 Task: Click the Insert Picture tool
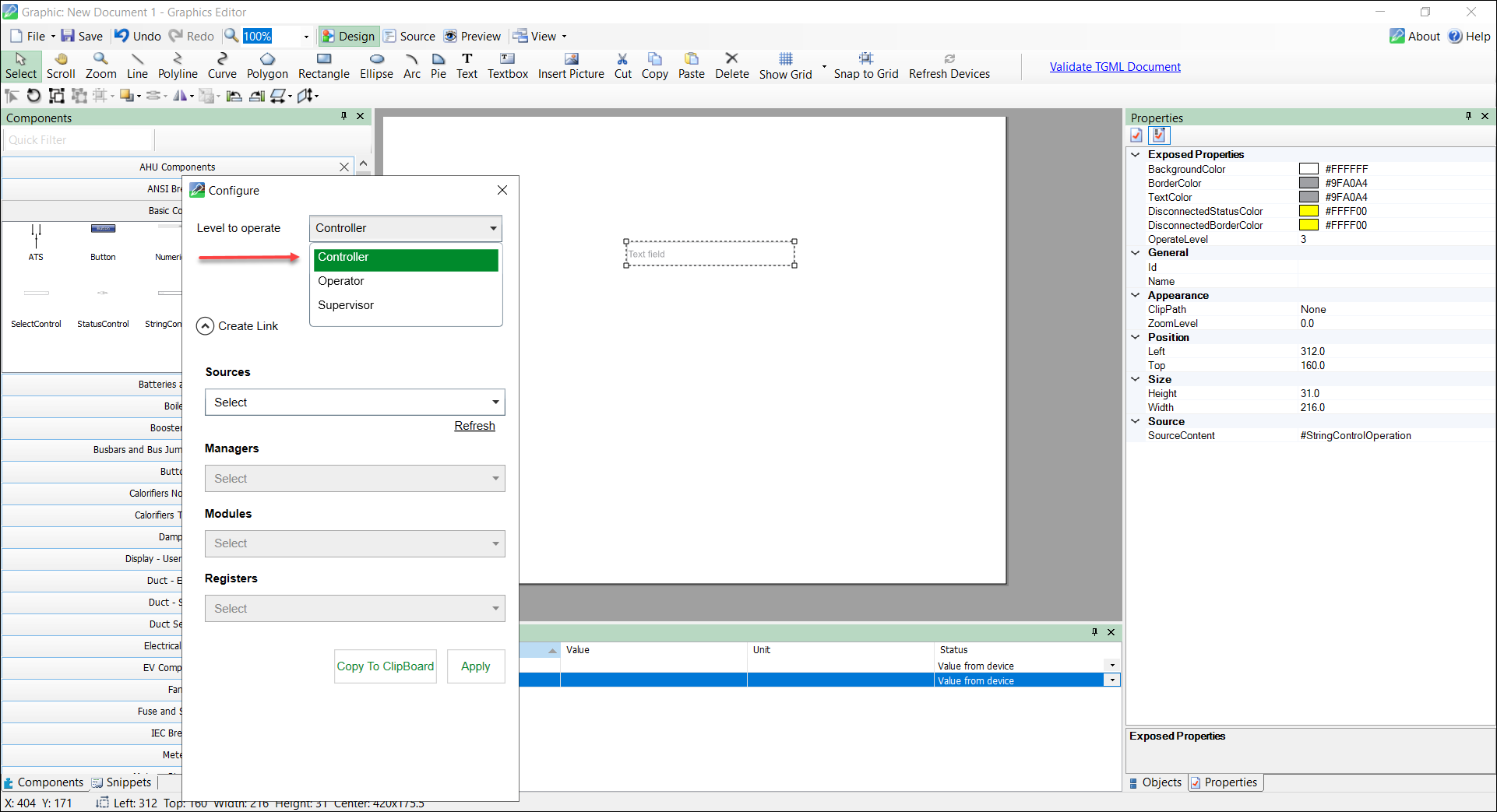click(571, 66)
